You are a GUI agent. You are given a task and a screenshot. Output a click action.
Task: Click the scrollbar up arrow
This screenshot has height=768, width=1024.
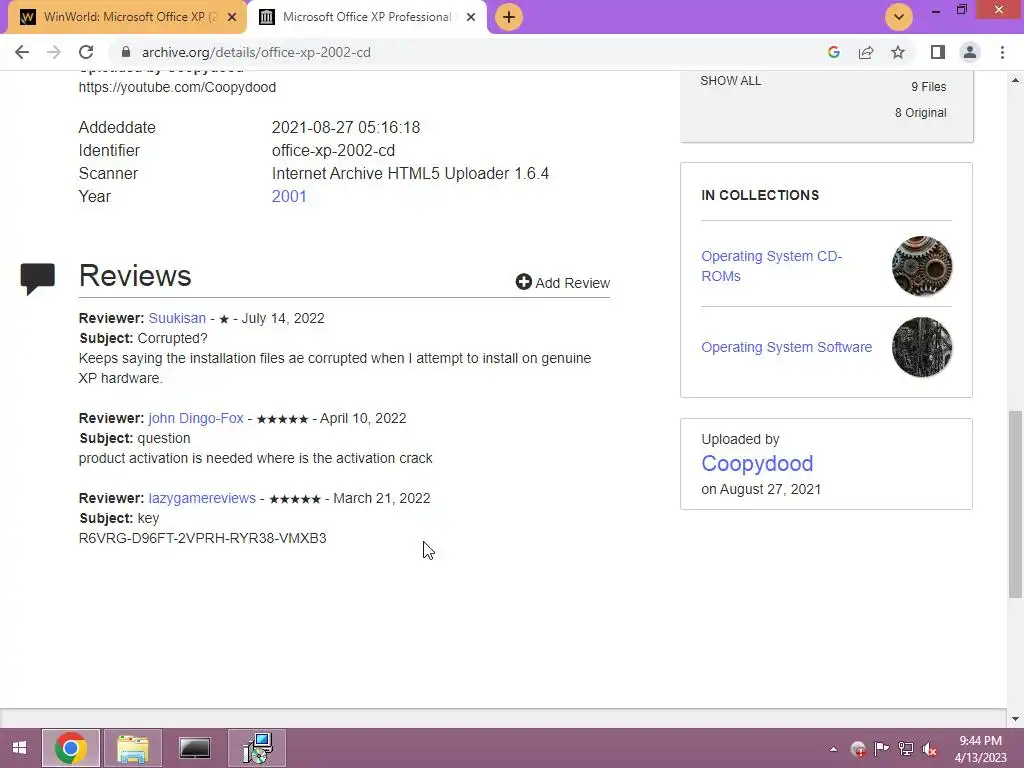click(x=1015, y=80)
